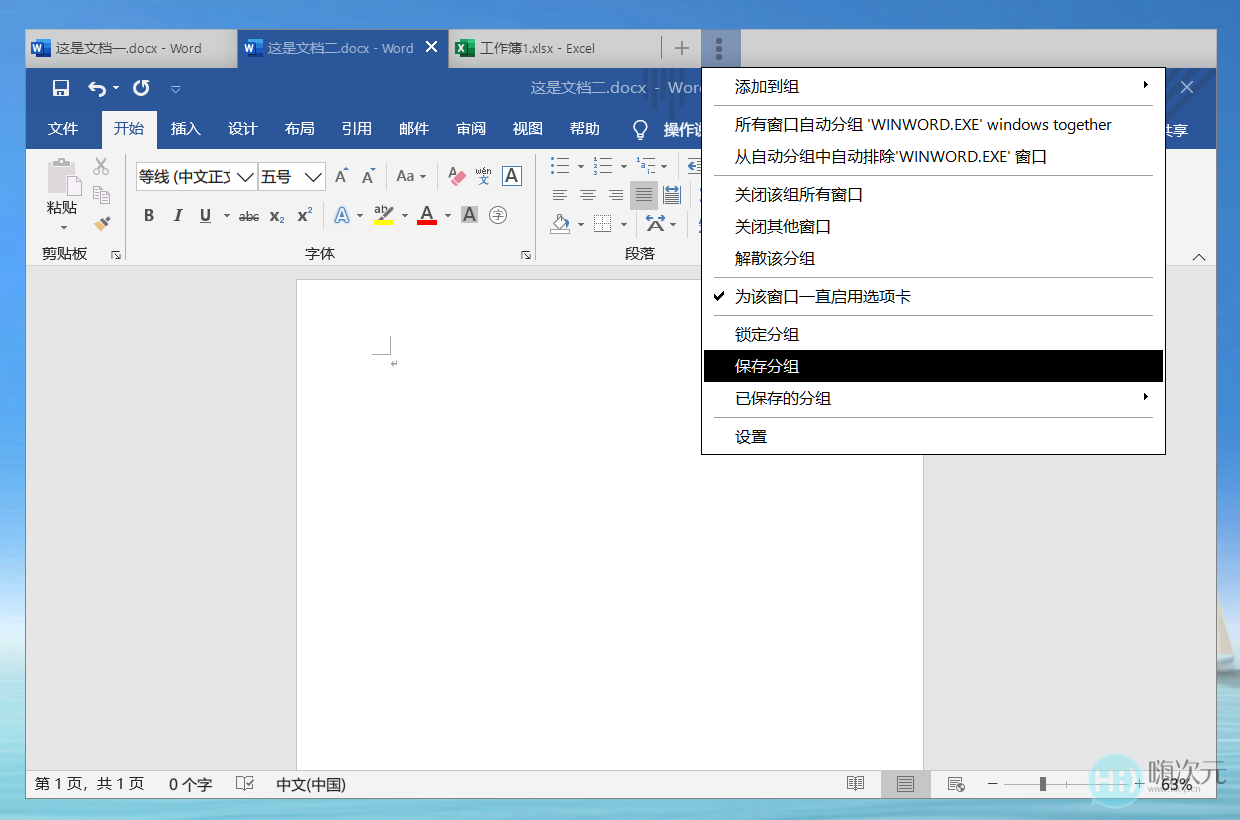Switch to the 插入 ribbon tab
1240x820 pixels.
click(186, 128)
